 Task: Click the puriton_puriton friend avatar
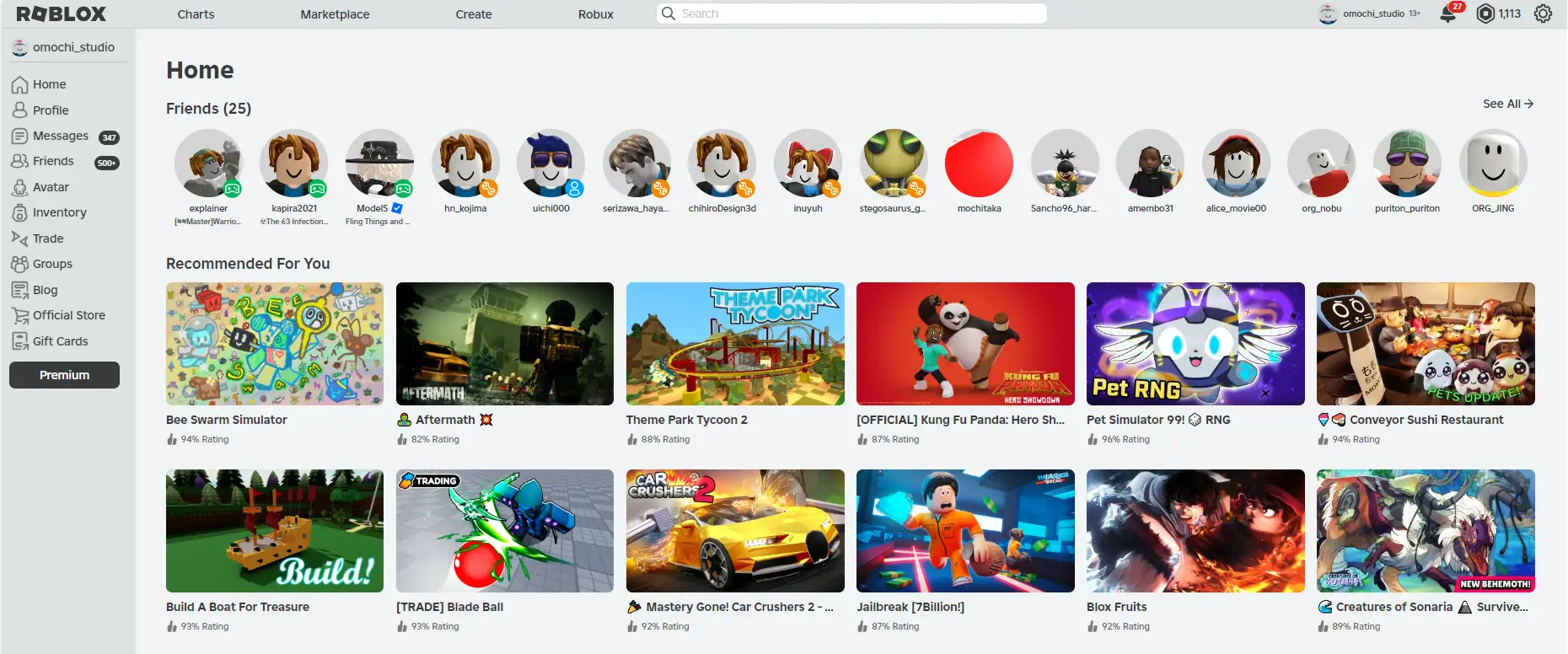1407,163
